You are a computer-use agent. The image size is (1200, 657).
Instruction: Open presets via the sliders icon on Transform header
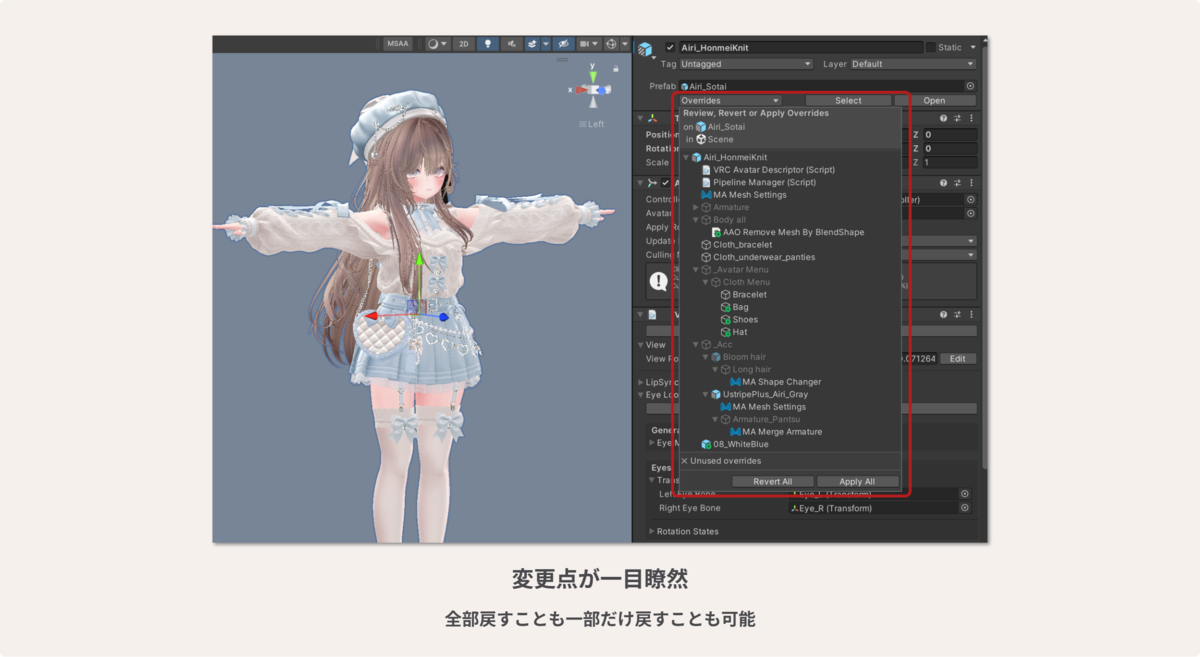(x=957, y=118)
